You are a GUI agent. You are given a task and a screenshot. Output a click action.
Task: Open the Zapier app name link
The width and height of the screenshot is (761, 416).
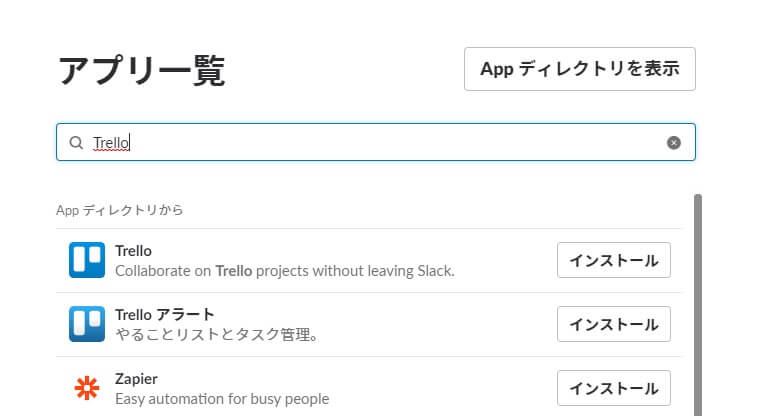pyautogui.click(x=136, y=379)
